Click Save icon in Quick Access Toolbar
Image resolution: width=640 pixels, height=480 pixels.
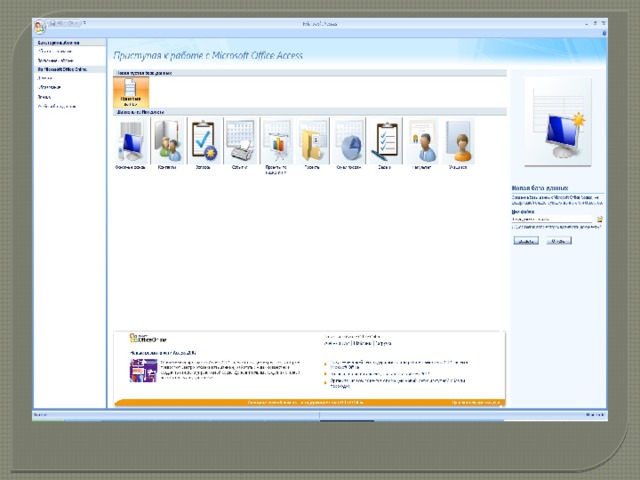coord(53,24)
